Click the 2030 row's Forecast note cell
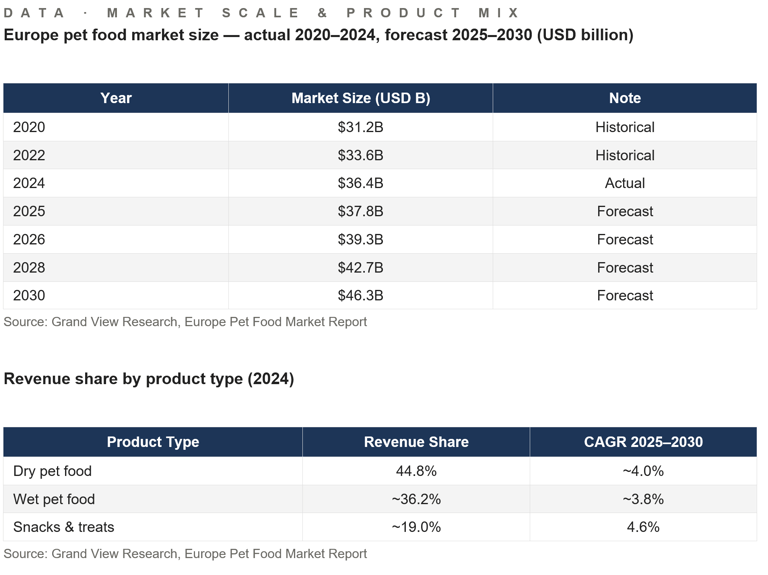Image resolution: width=768 pixels, height=575 pixels. [624, 295]
